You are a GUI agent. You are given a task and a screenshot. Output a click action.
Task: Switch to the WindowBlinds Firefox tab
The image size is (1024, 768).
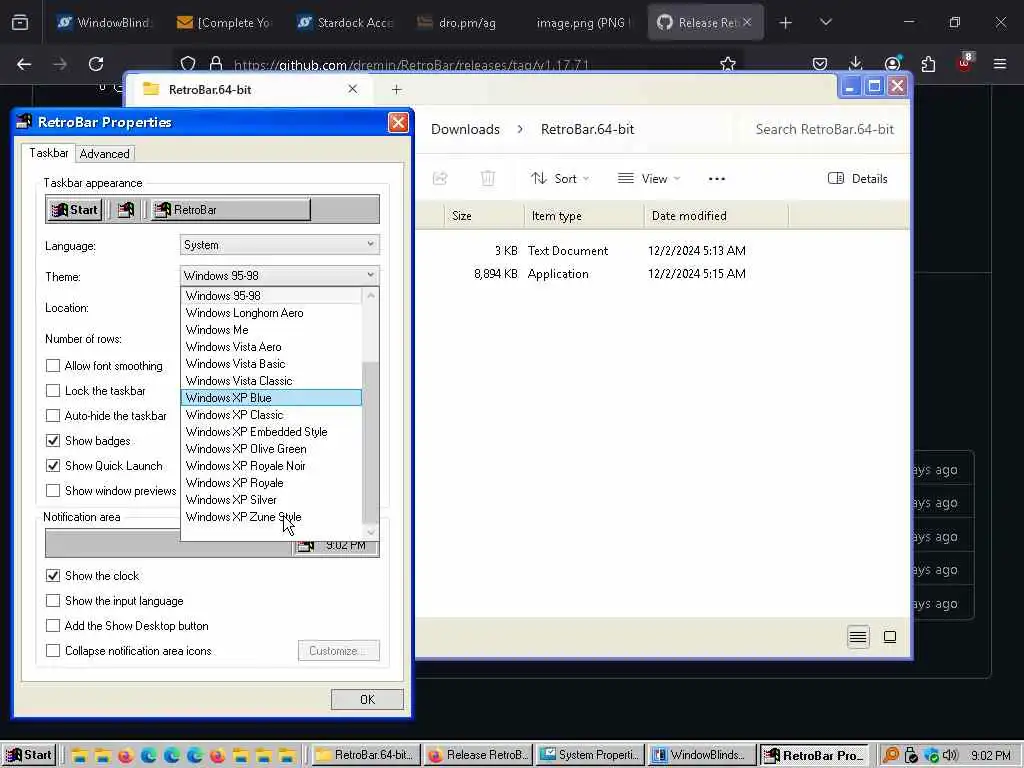coord(106,23)
